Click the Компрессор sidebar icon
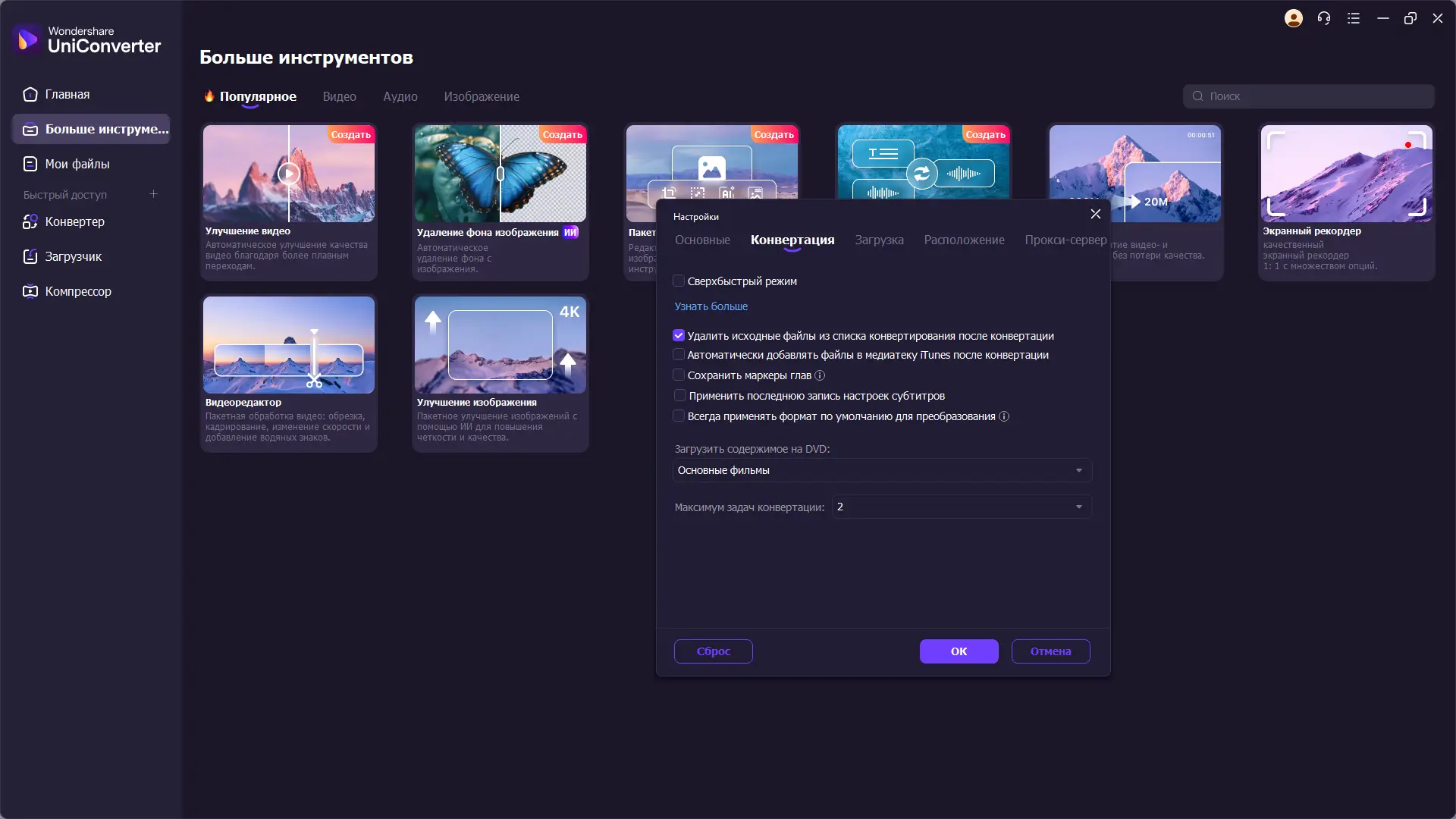 pos(30,291)
